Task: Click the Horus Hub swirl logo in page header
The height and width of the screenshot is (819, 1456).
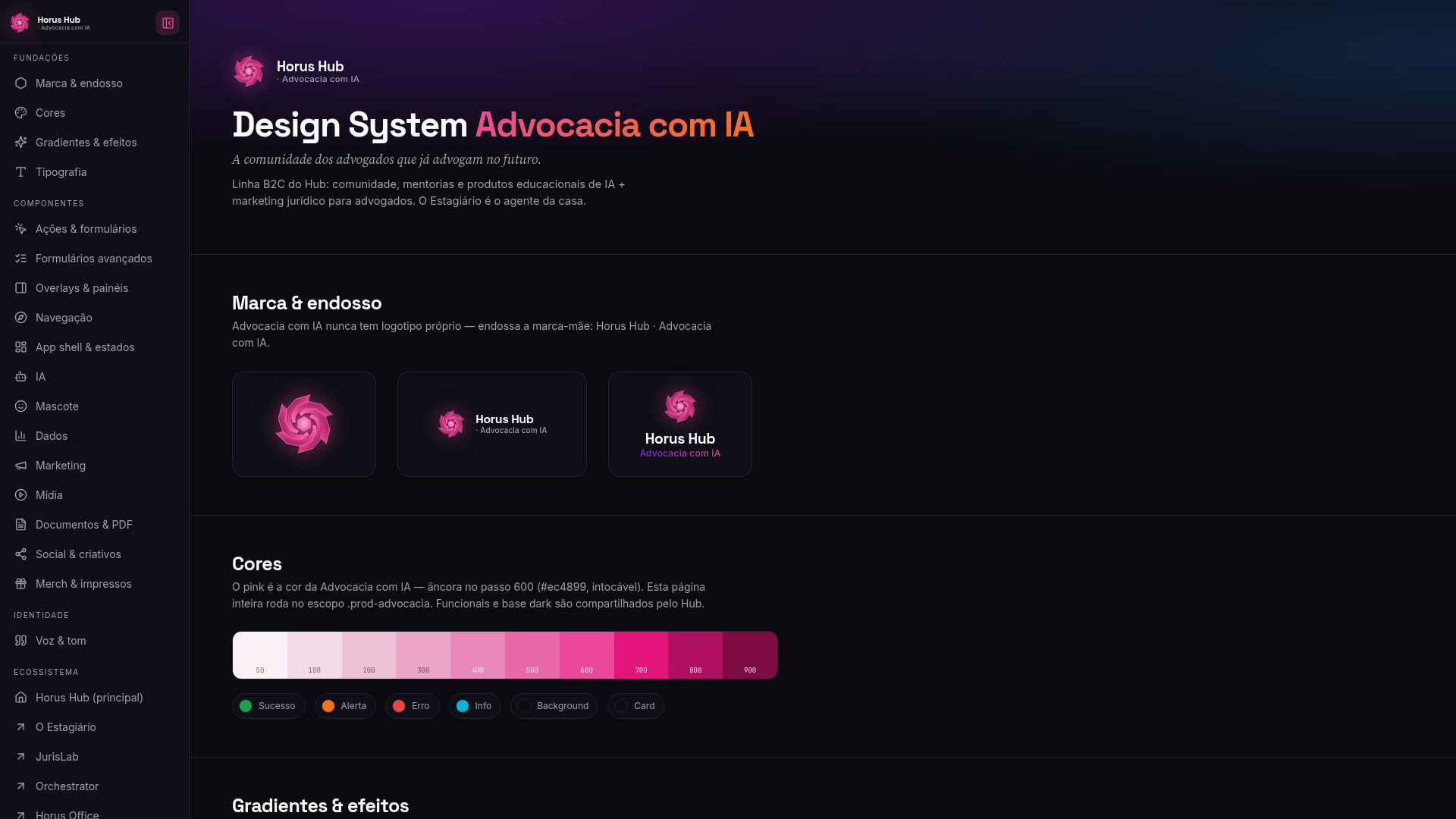Action: click(x=249, y=71)
